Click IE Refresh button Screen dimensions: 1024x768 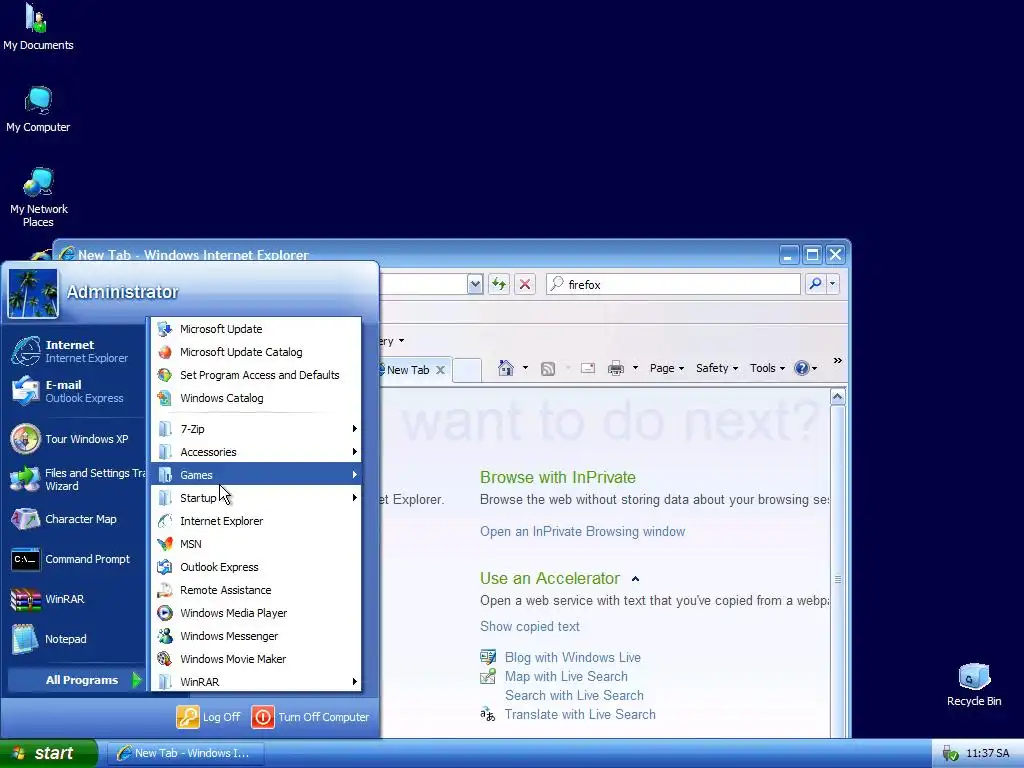[x=499, y=284]
